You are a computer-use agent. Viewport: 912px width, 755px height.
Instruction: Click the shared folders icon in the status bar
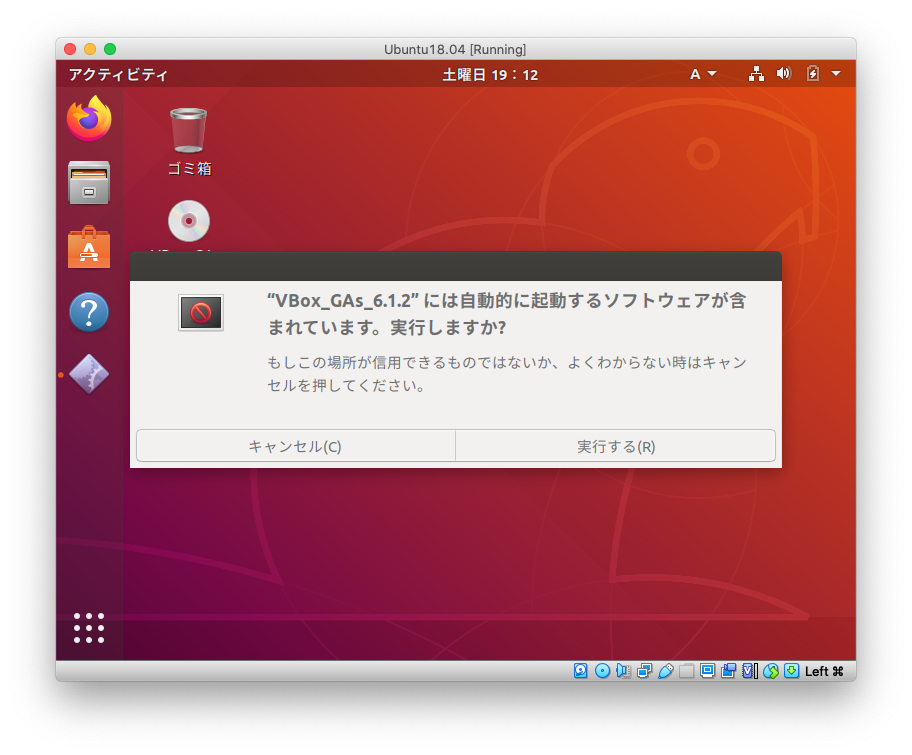pos(688,671)
